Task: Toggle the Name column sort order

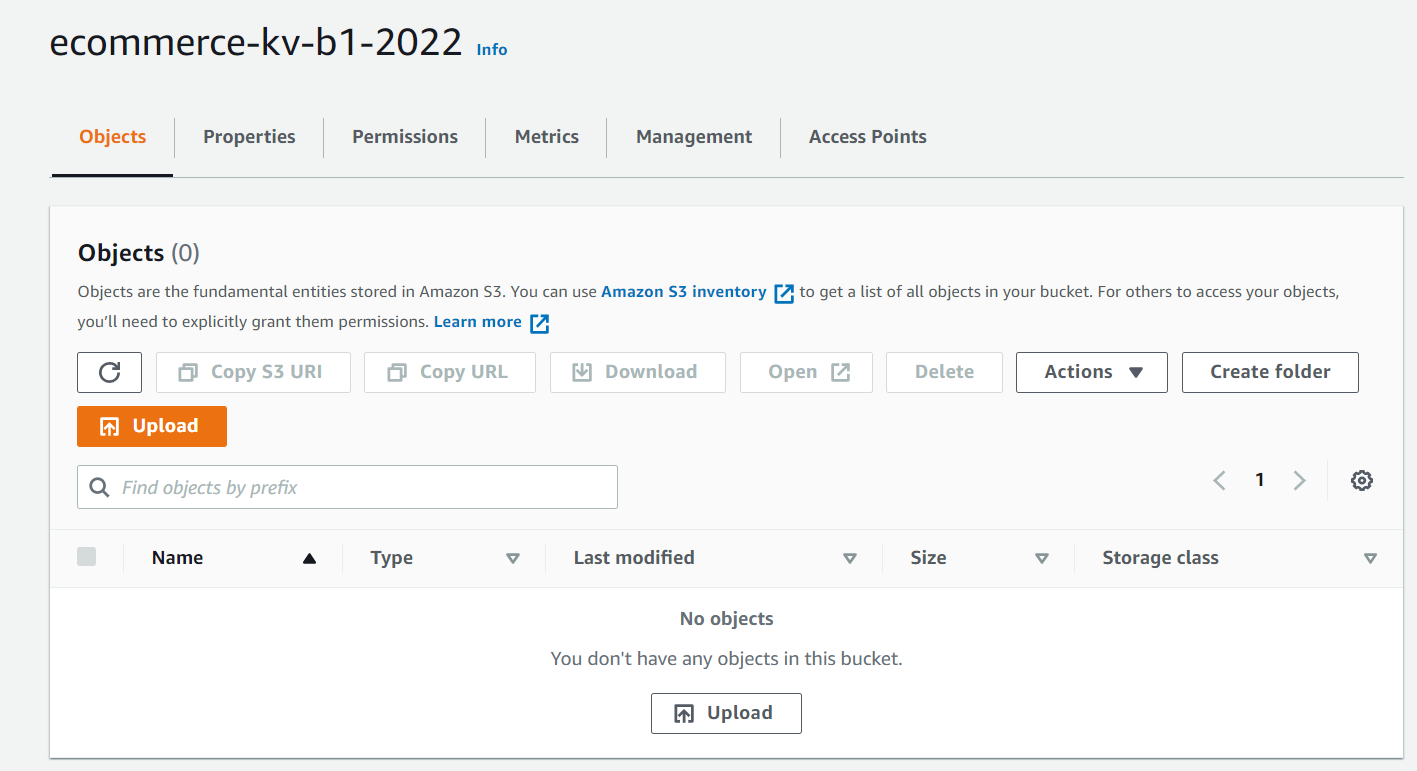Action: coord(177,557)
